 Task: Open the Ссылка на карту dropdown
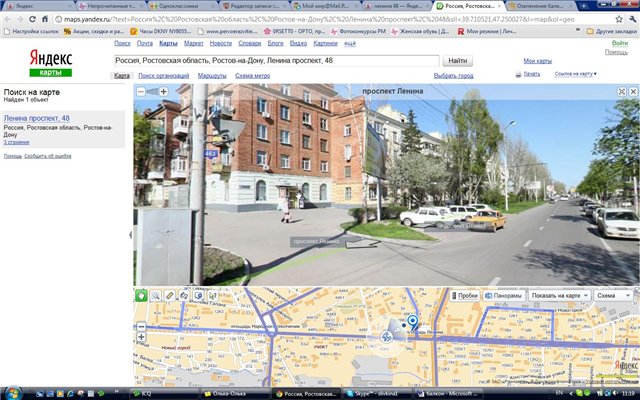pyautogui.click(x=576, y=74)
